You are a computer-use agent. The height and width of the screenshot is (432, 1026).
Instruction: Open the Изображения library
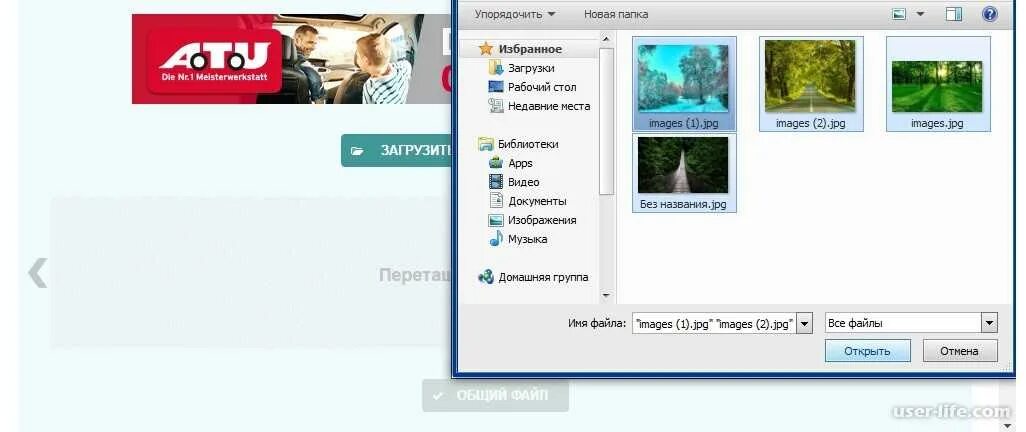pyautogui.click(x=542, y=220)
